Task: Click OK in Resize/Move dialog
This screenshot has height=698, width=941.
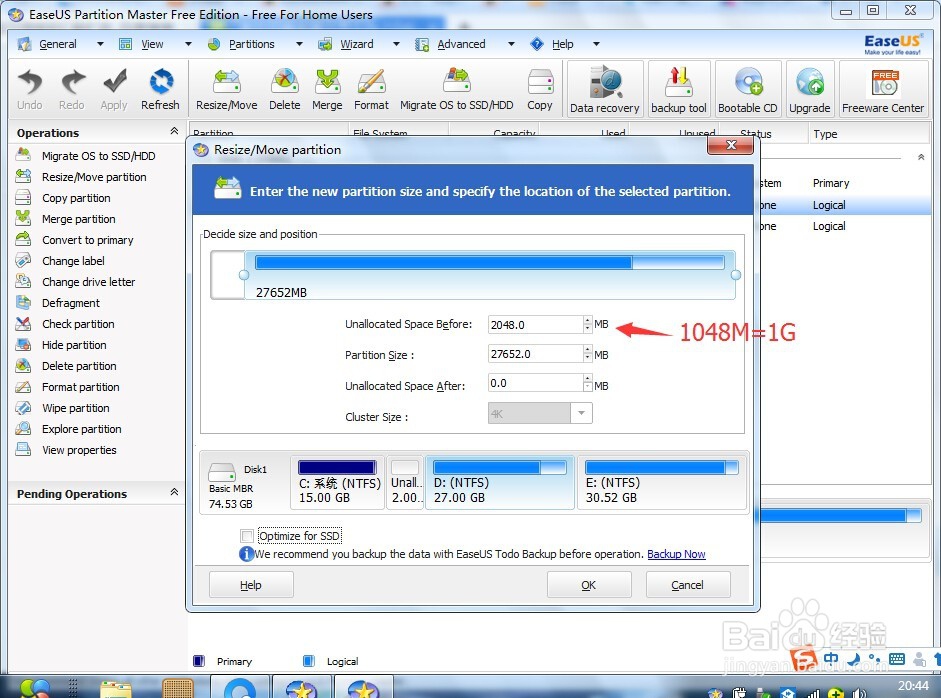Action: [589, 585]
